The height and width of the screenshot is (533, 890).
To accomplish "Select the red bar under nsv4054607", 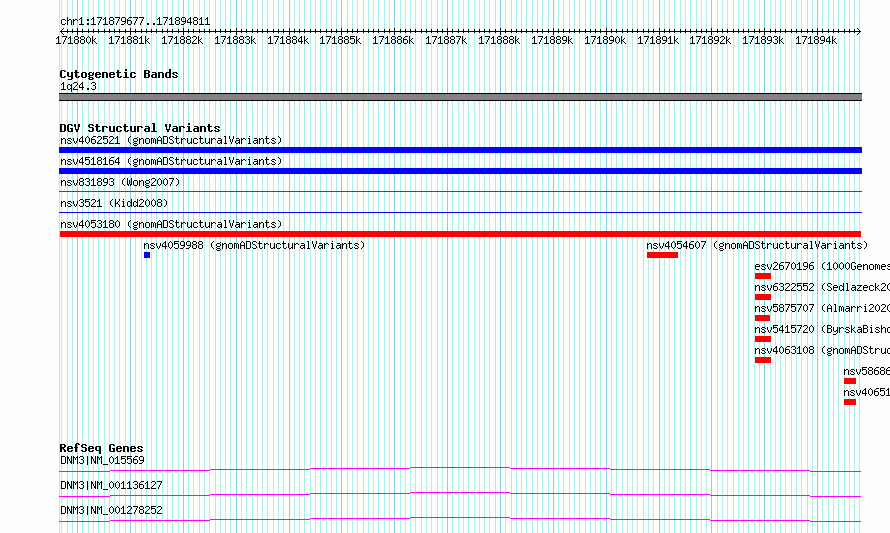I will tap(662, 255).
